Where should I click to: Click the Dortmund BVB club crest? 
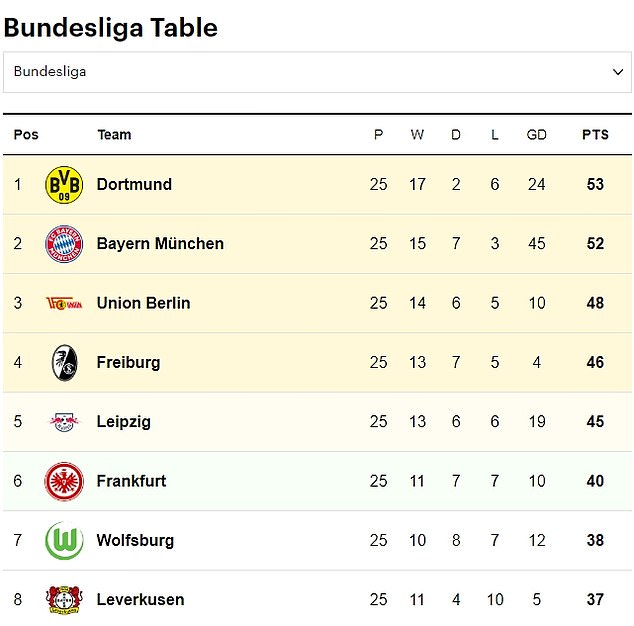pyautogui.click(x=64, y=185)
